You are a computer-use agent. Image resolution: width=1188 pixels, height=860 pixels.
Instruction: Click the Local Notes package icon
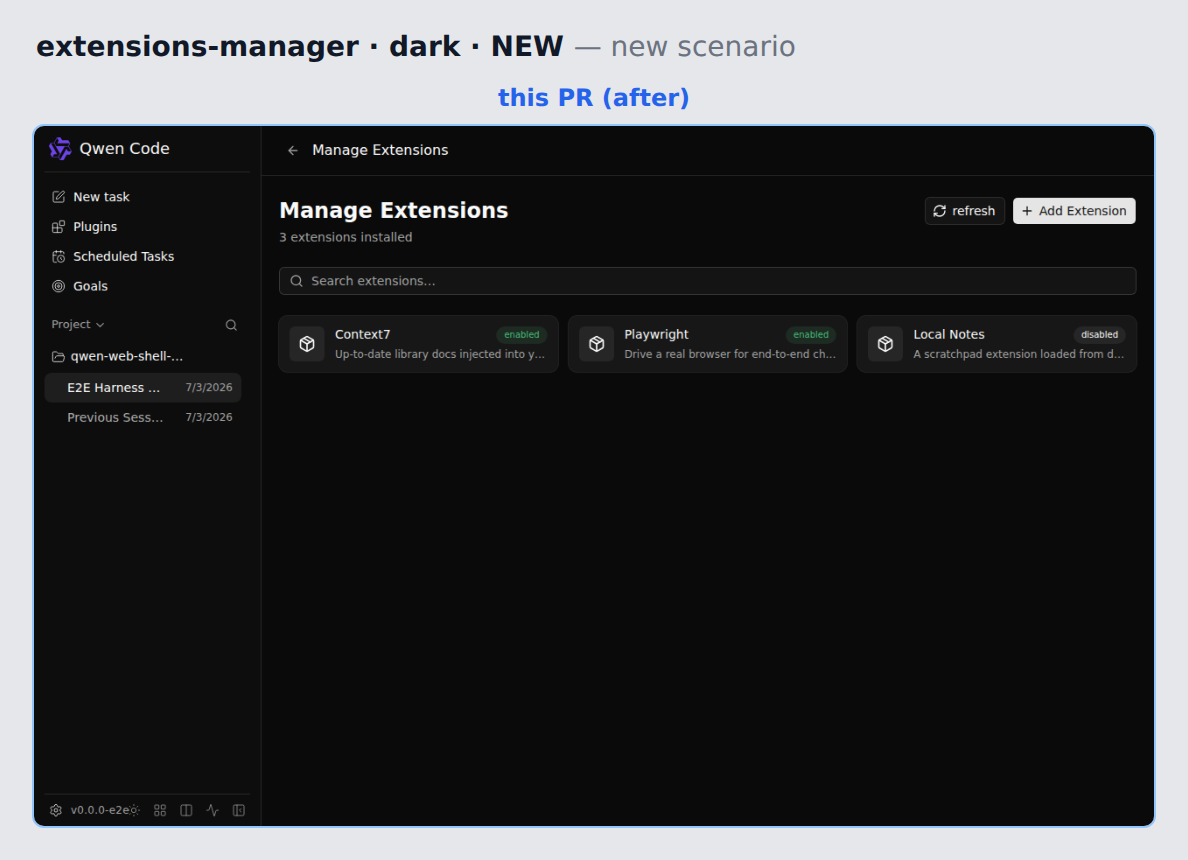(x=885, y=344)
